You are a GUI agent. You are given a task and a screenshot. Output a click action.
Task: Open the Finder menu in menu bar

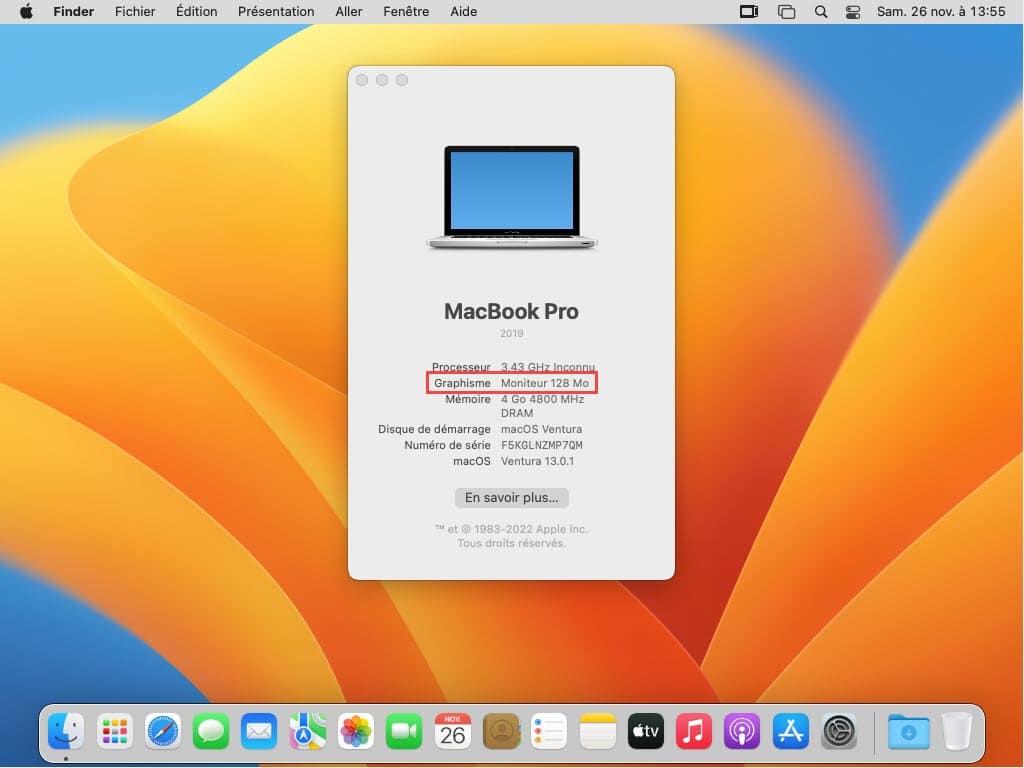[74, 12]
